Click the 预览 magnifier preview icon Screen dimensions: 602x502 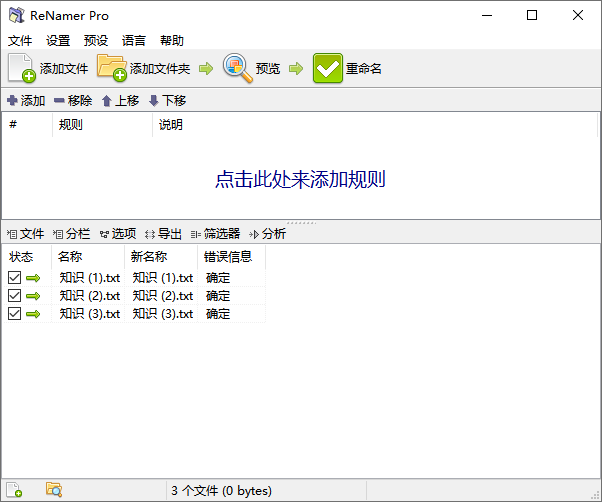(x=238, y=68)
